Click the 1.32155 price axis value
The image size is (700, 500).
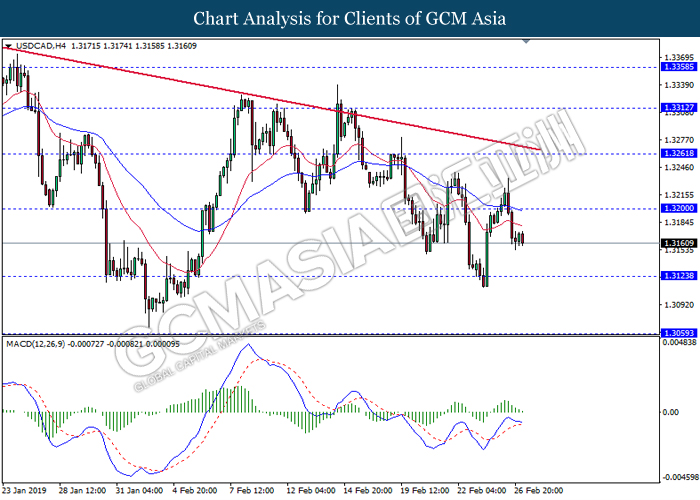679,195
